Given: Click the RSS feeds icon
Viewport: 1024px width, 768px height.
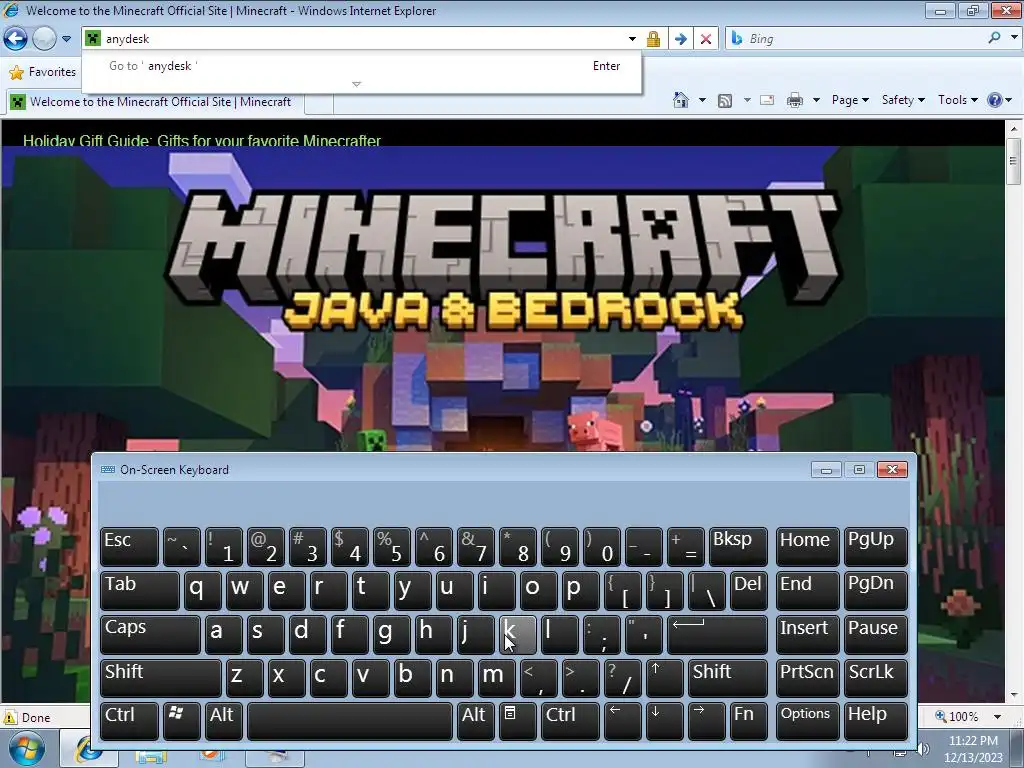Looking at the screenshot, I should (x=725, y=101).
